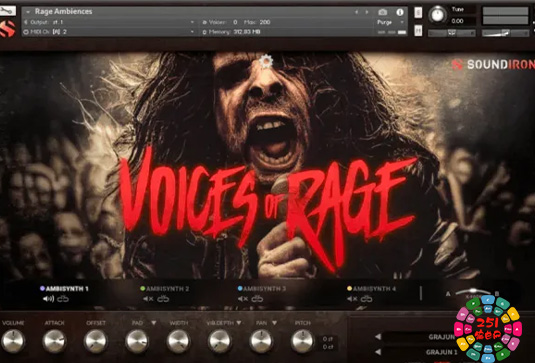Click previous-sound arrow in row above GRAJUN 1

378,337
